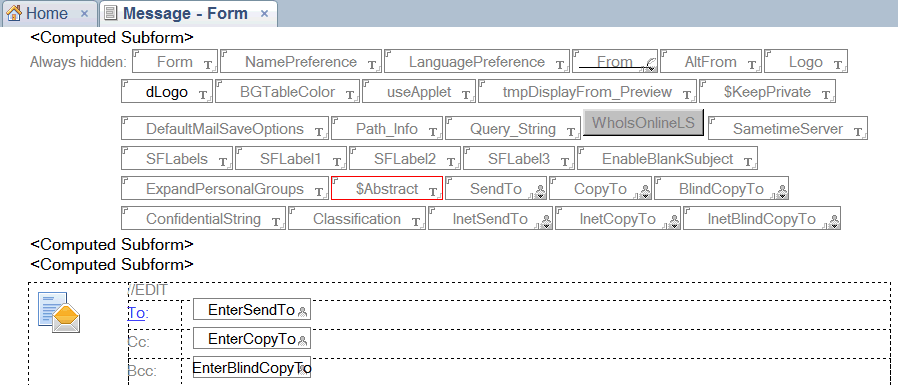Close the Message - Form tab

coord(265,13)
